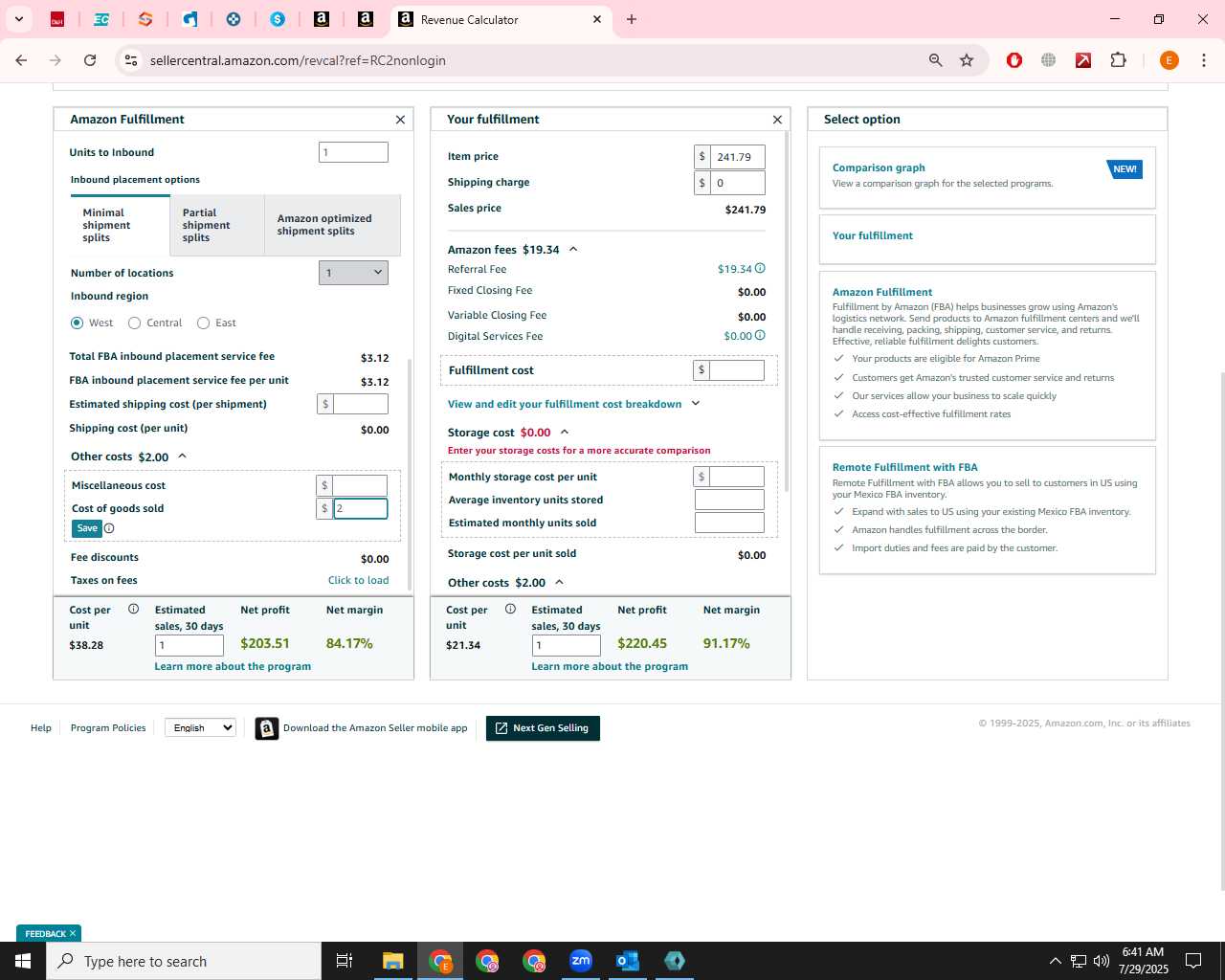This screenshot has height=980, width=1225.
Task: Select the Partial shipment splits tab
Action: 217,226
